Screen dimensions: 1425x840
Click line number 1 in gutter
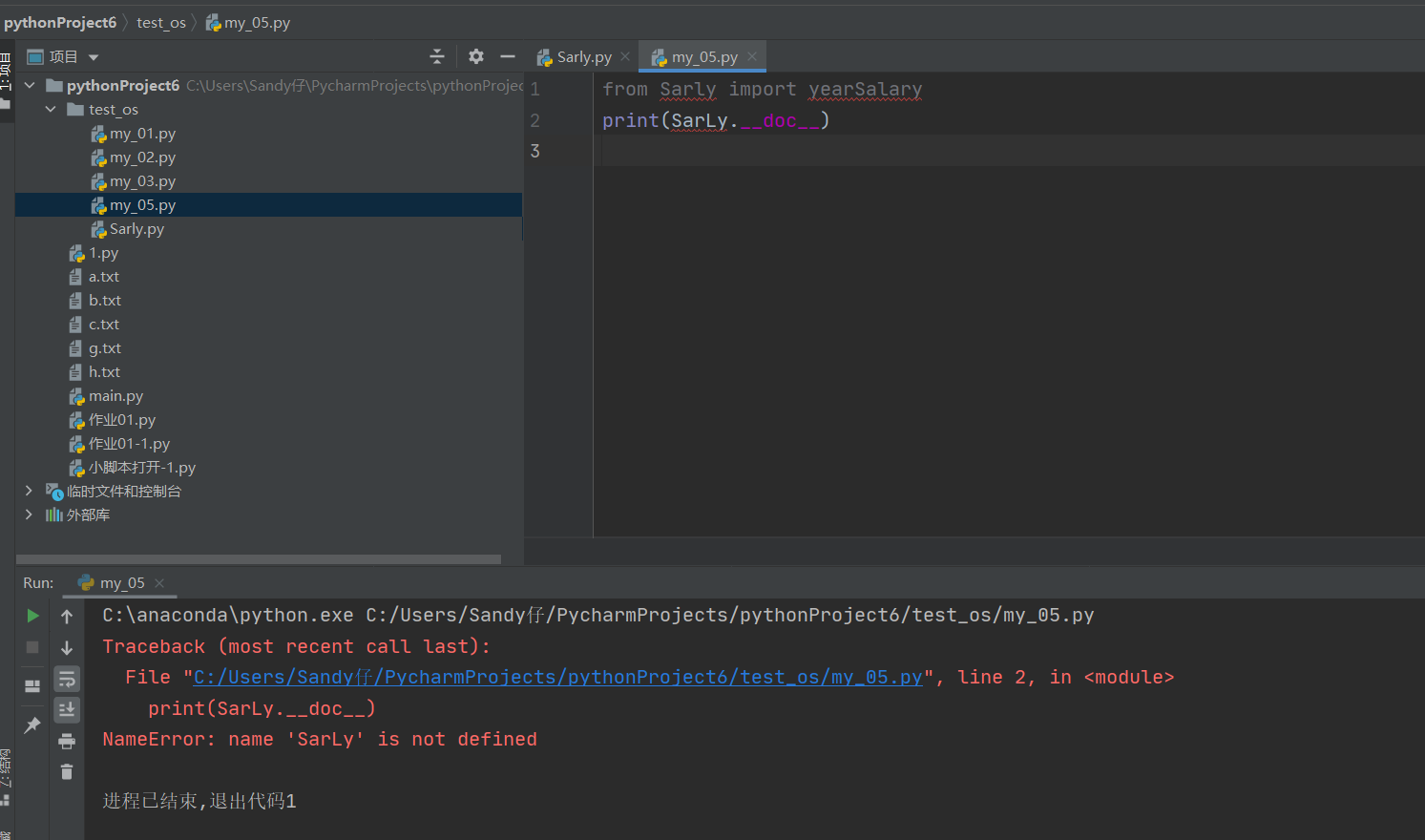535,90
